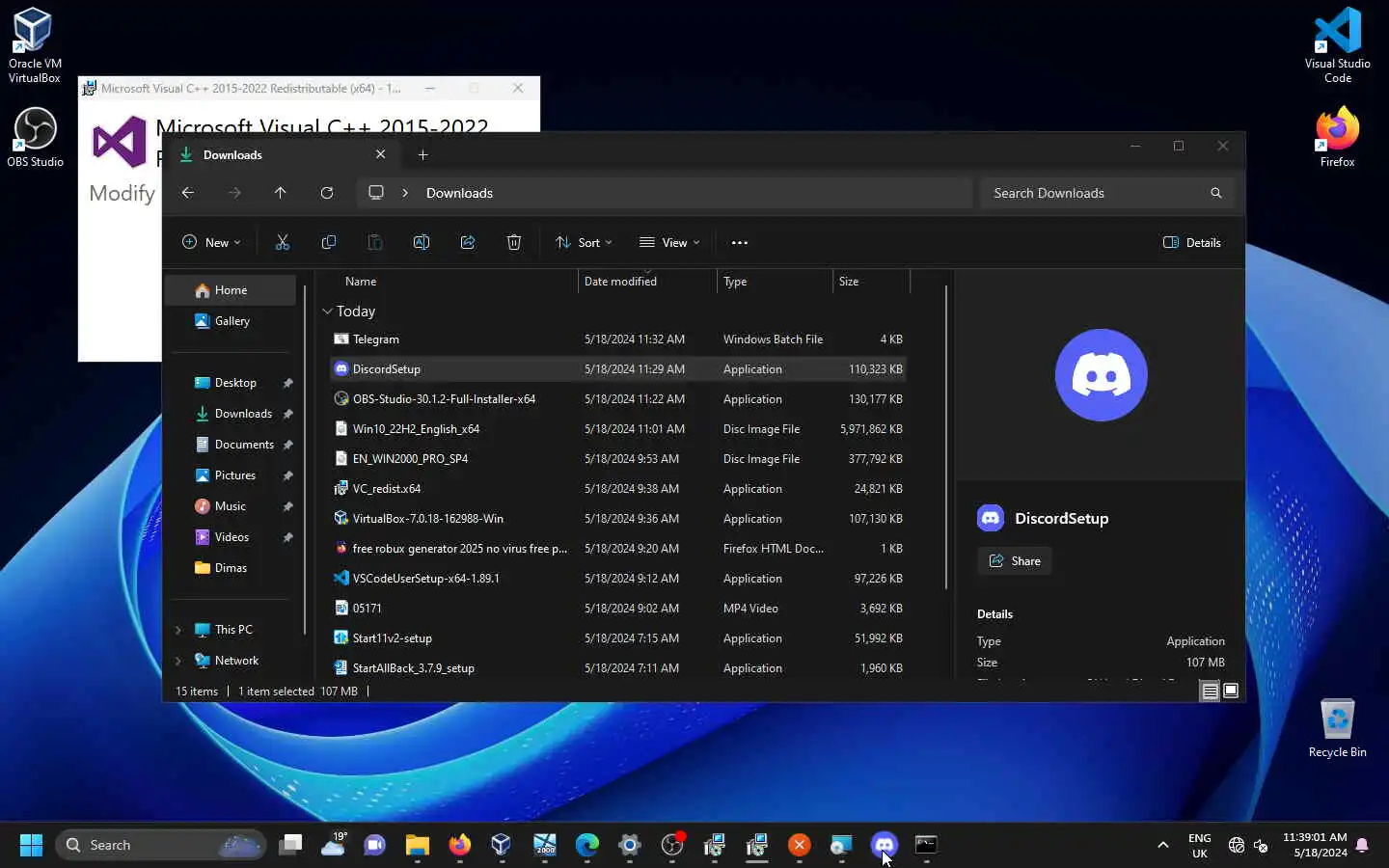Viewport: 1389px width, 868px height.
Task: Click ENG UK language indicator
Action: [x=1200, y=845]
